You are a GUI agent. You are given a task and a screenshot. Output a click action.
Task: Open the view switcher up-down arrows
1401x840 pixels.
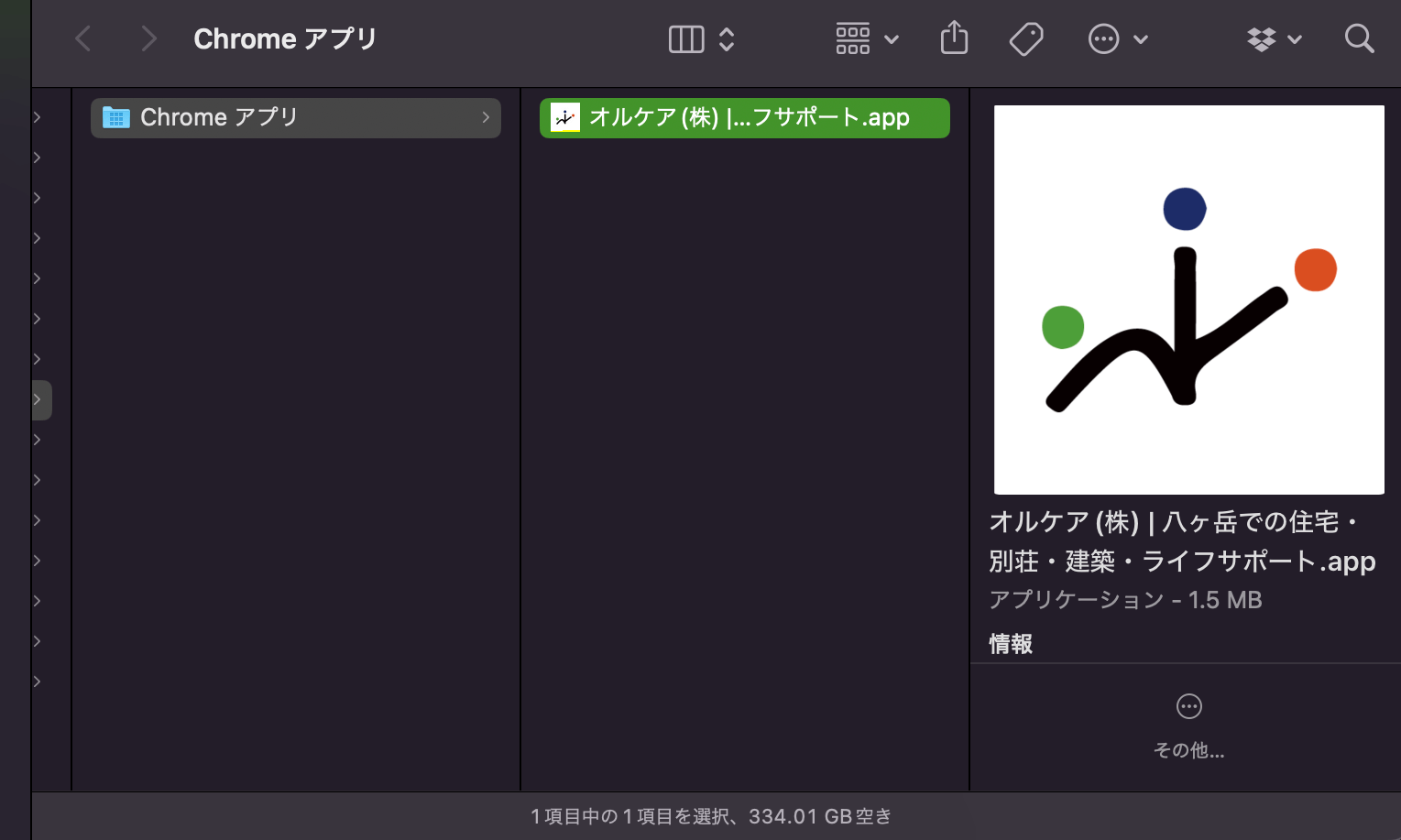click(x=727, y=39)
